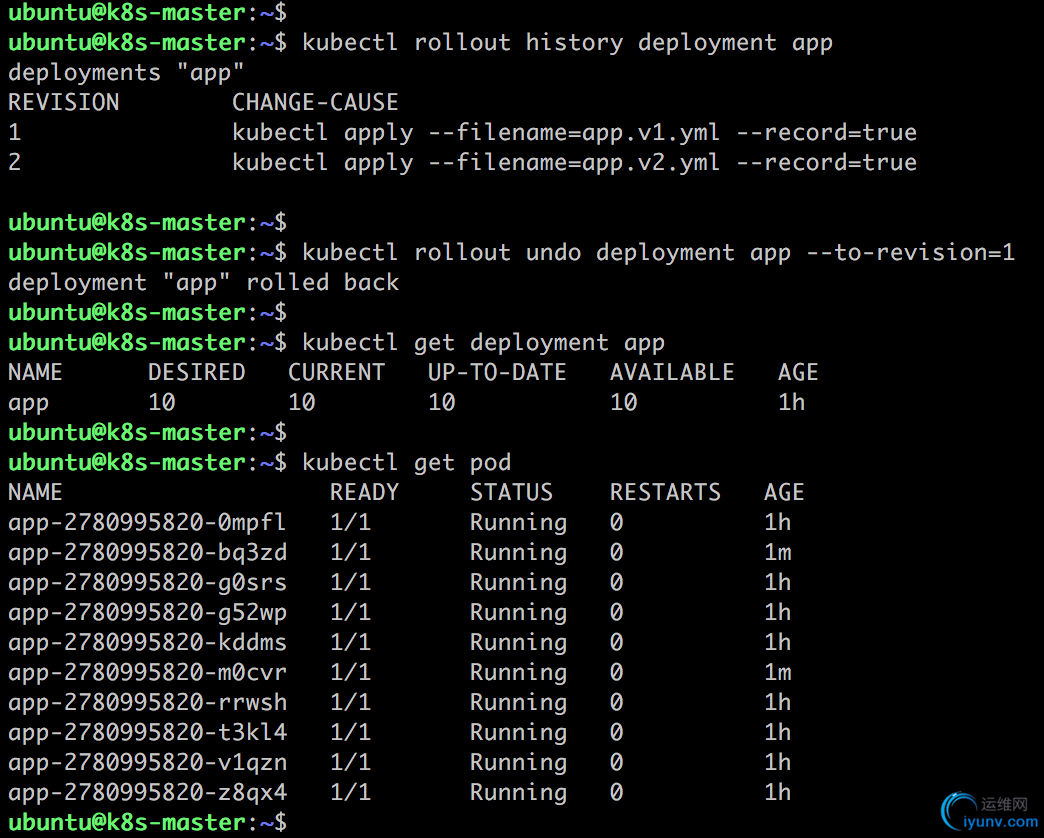
Task: Click the last ubuntu@k8s-master prompt line
Action: 147,823
